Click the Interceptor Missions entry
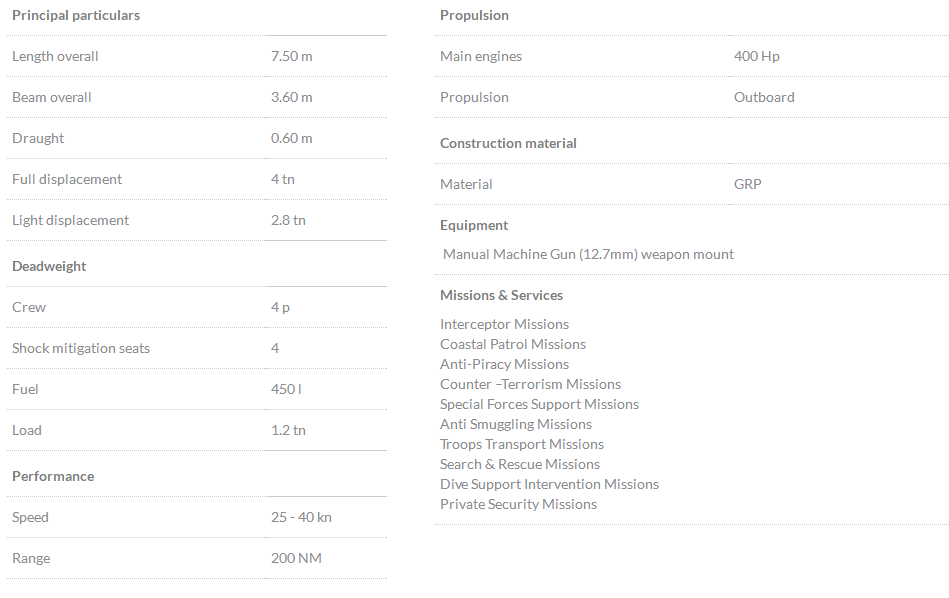 504,324
